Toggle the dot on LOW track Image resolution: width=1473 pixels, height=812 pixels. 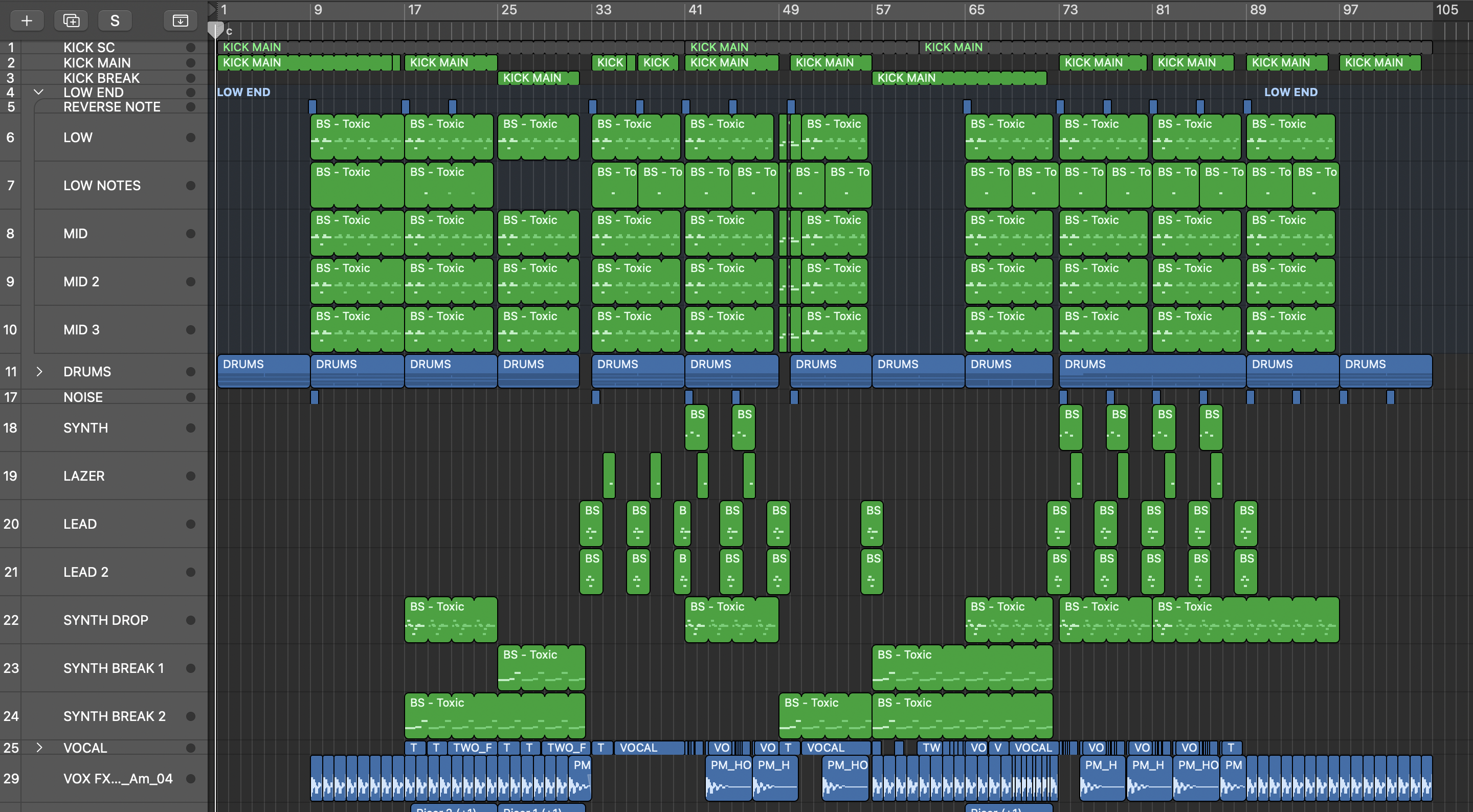pyautogui.click(x=190, y=137)
